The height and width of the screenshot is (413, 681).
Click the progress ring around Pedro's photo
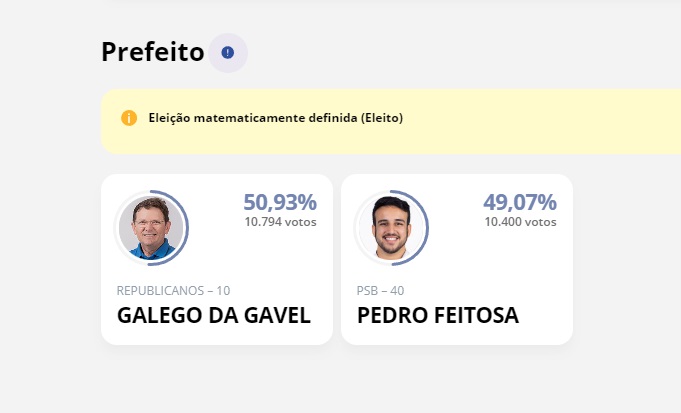pos(427,227)
